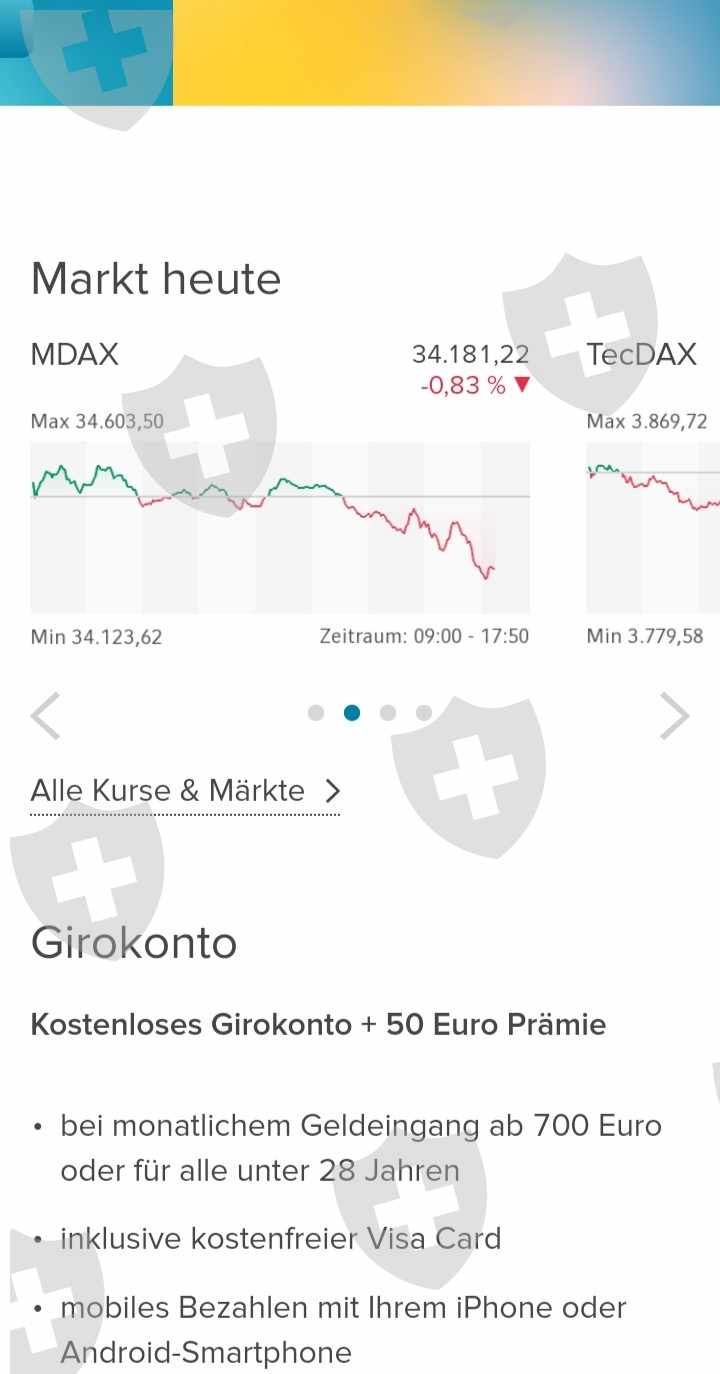
Task: Click the red down triangle beside -0,83 %
Action: tap(521, 385)
